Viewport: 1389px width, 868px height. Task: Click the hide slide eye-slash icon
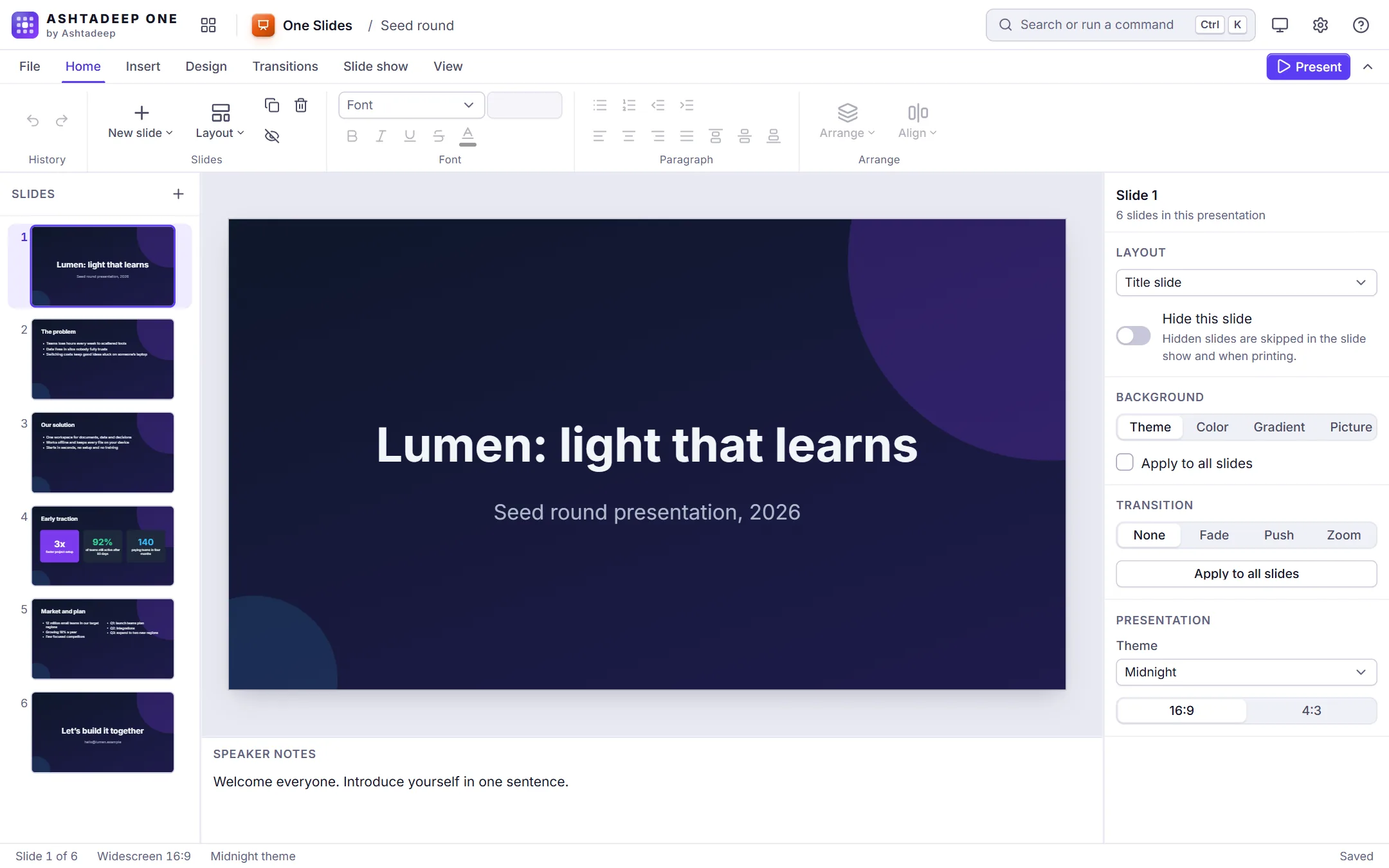click(x=272, y=136)
